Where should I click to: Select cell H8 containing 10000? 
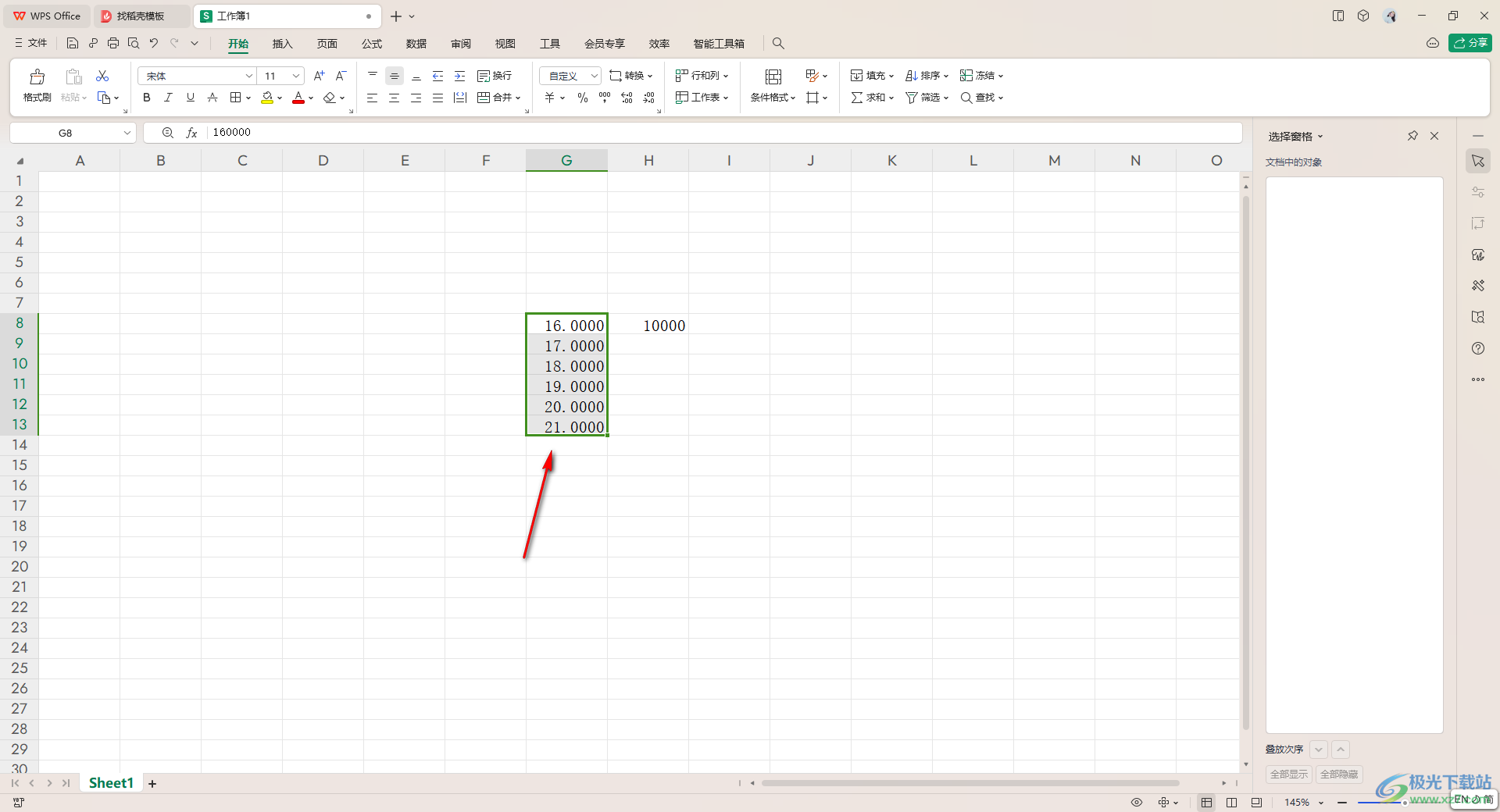648,326
